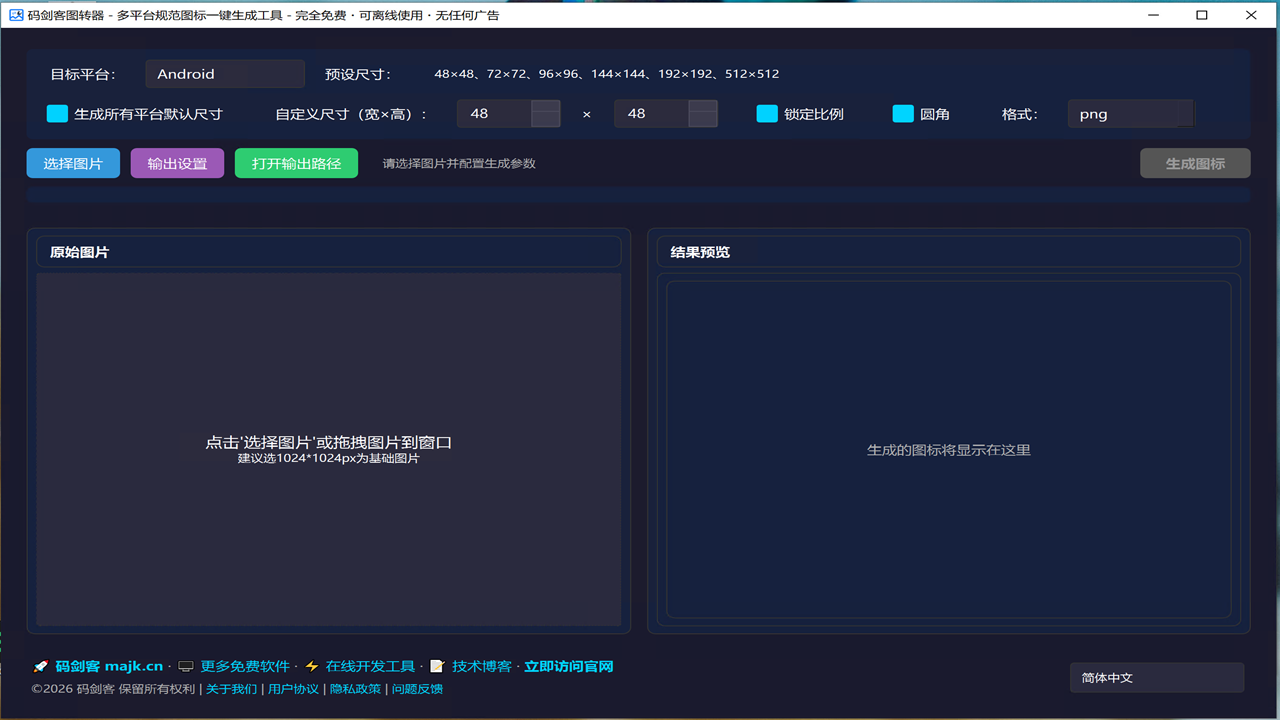Viewport: 1280px width, 720px height.
Task: Open the 在线开发工具 link
Action: click(x=370, y=667)
